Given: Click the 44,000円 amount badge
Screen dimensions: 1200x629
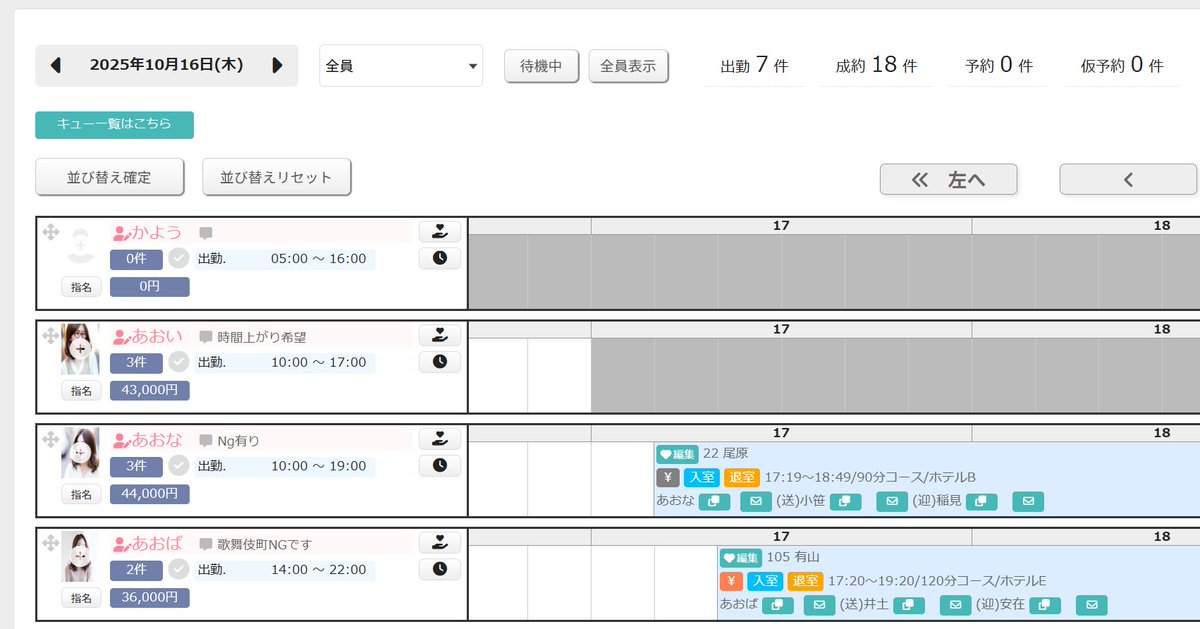Looking at the screenshot, I should (150, 495).
